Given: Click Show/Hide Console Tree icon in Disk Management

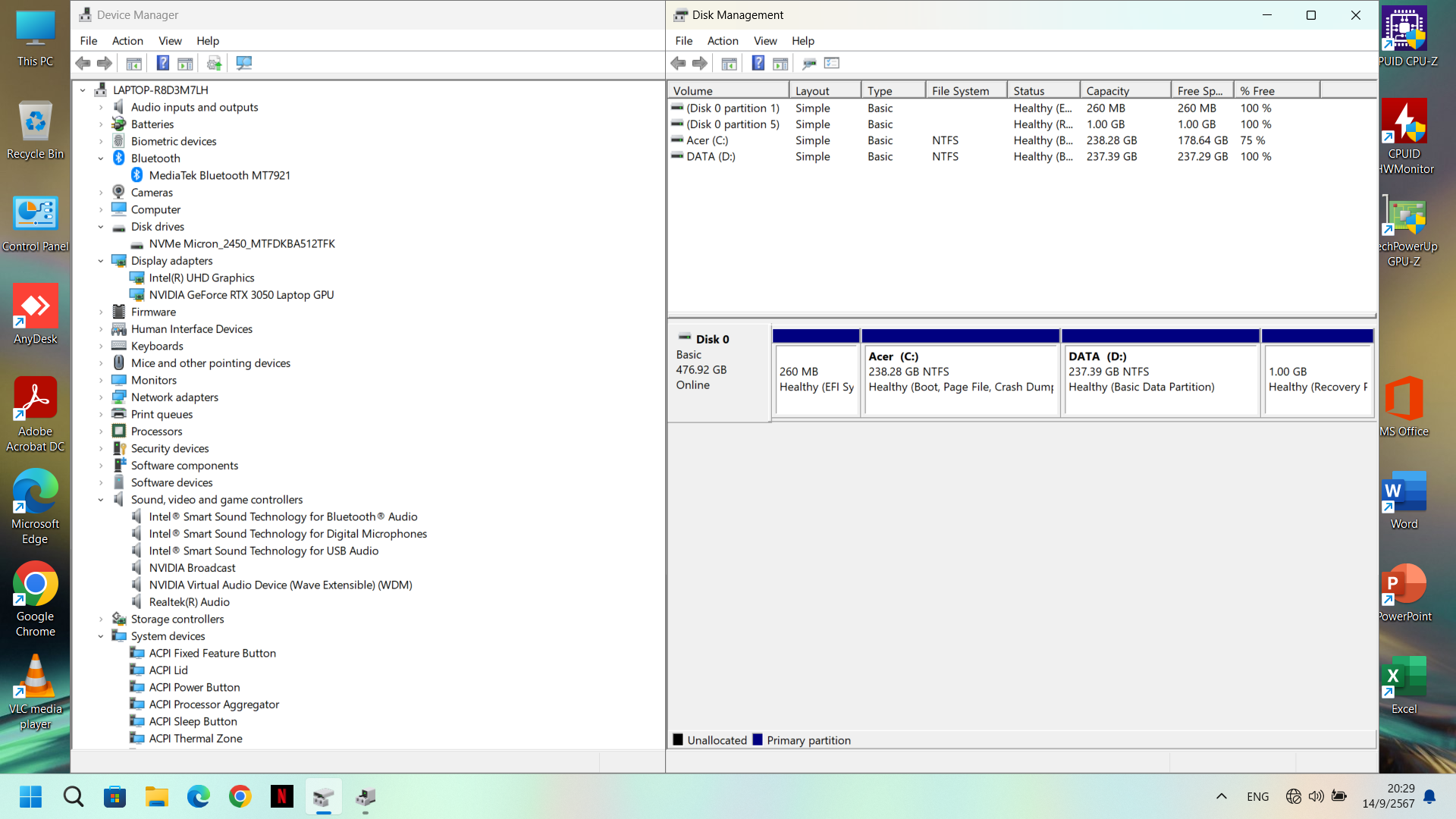Looking at the screenshot, I should pyautogui.click(x=729, y=63).
